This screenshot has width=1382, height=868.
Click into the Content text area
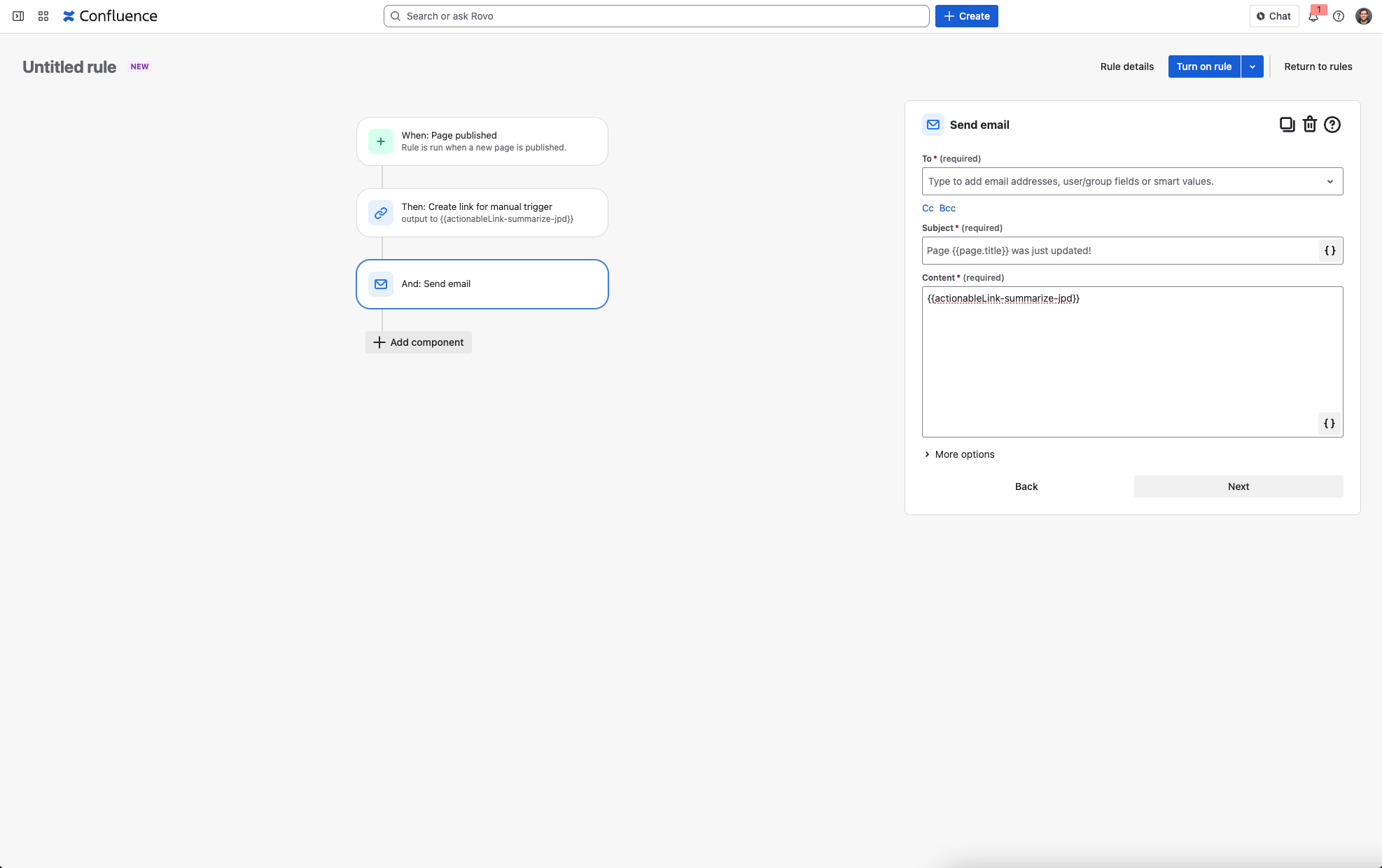(x=1133, y=362)
